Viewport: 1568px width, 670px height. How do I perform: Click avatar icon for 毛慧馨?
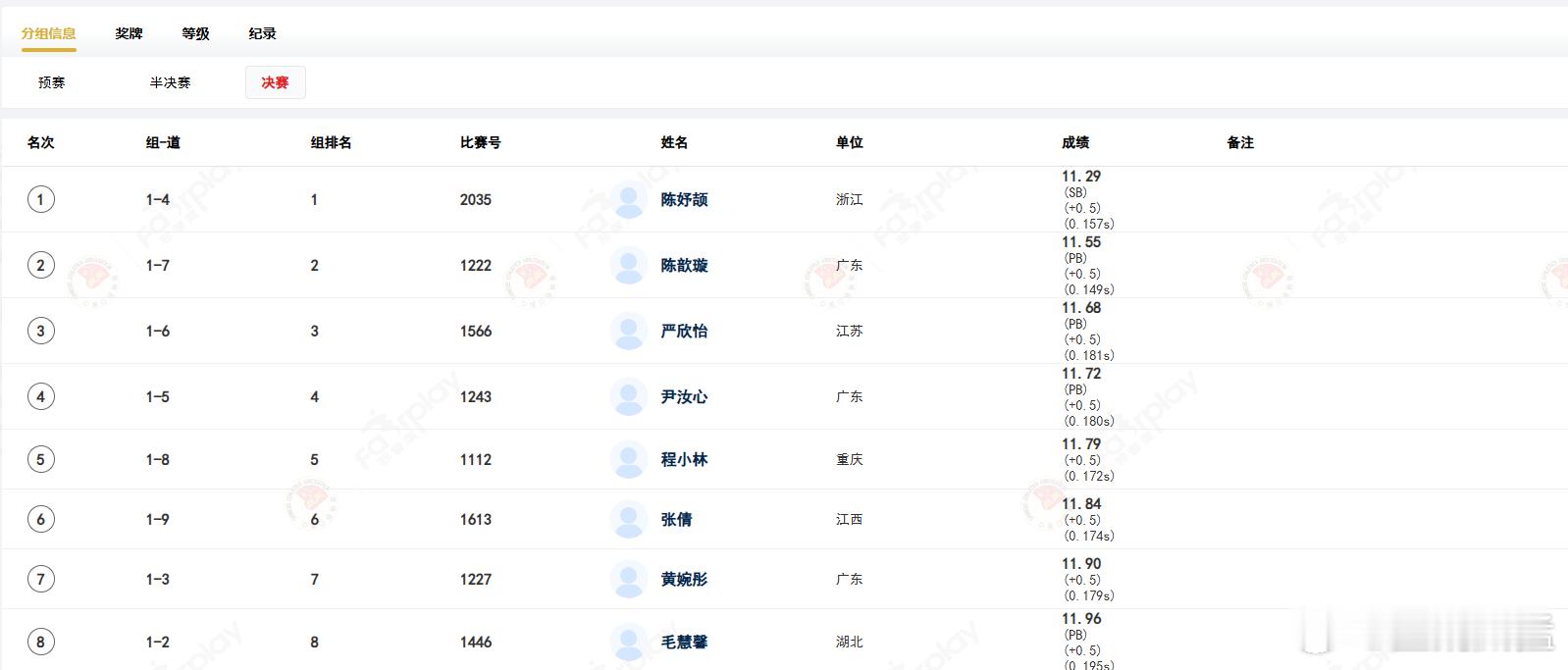(x=628, y=642)
